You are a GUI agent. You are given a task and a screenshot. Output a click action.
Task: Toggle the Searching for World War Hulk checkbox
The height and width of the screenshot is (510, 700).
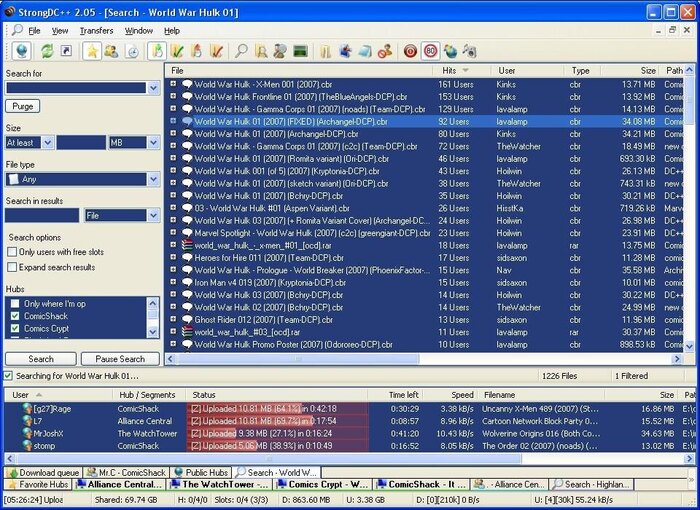8,376
